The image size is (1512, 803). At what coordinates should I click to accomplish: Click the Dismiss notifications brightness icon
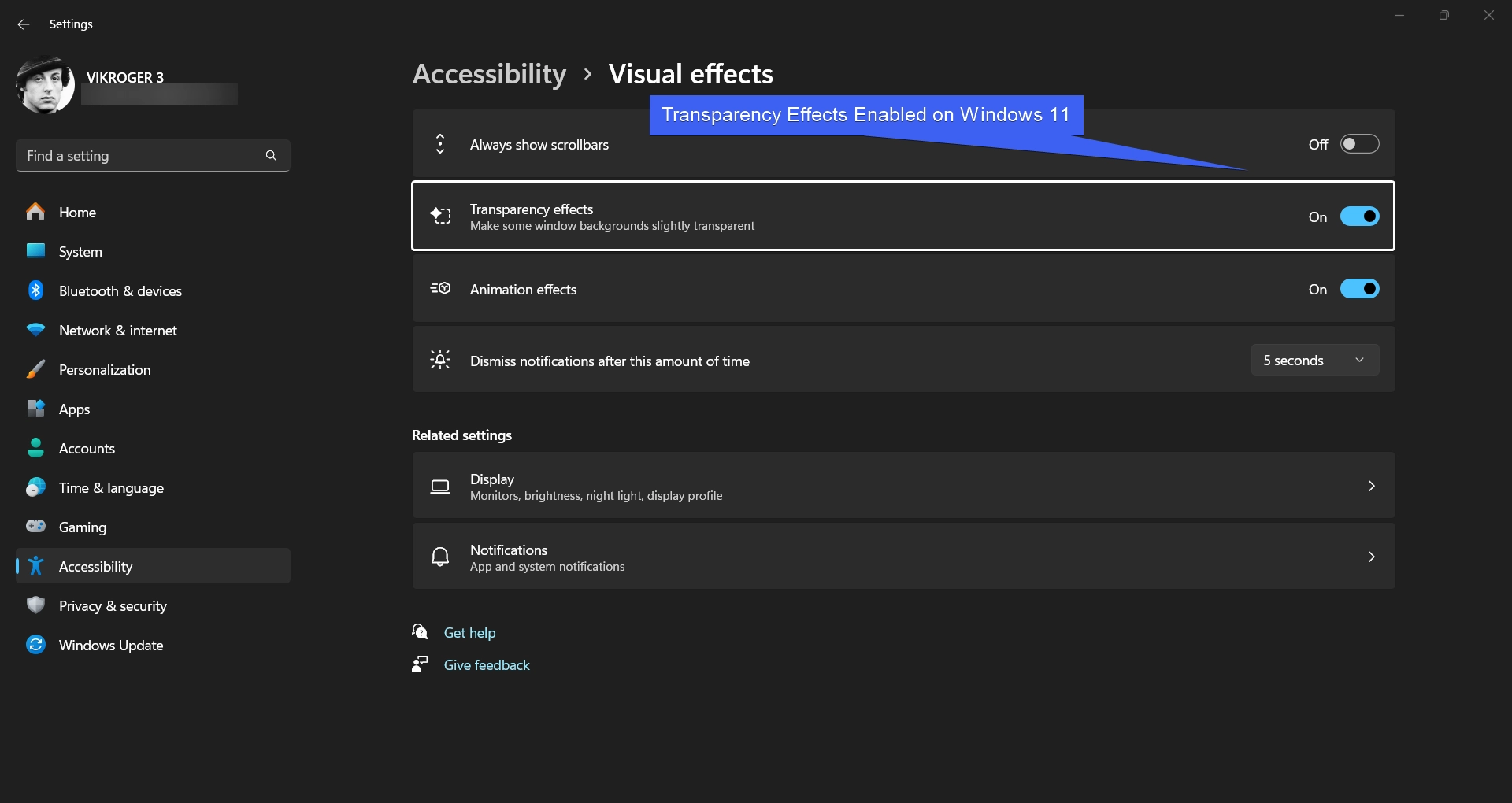440,360
